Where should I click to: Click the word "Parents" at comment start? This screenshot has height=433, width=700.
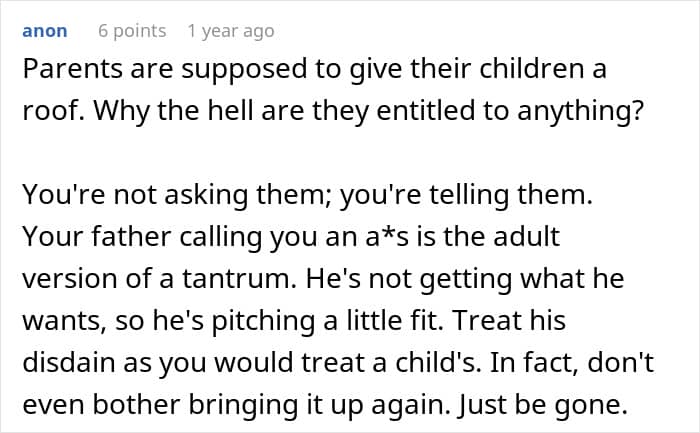coord(69,73)
